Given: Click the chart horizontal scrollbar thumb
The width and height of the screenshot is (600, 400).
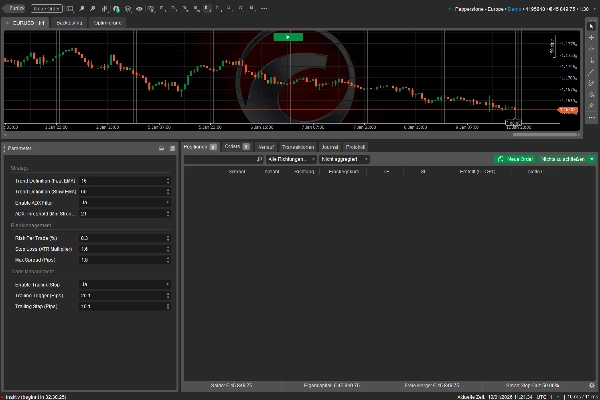Looking at the screenshot, I should pos(545,135).
